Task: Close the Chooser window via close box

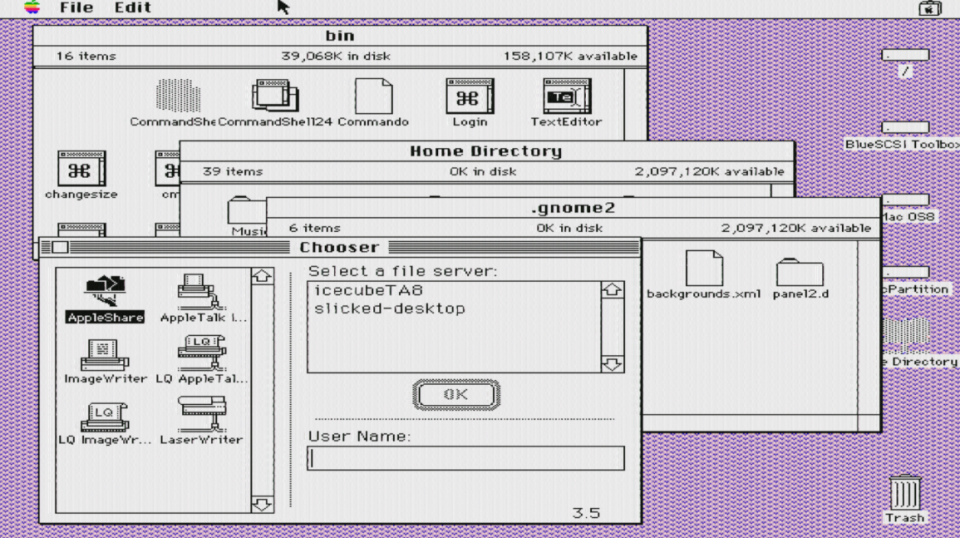Action: [60, 247]
